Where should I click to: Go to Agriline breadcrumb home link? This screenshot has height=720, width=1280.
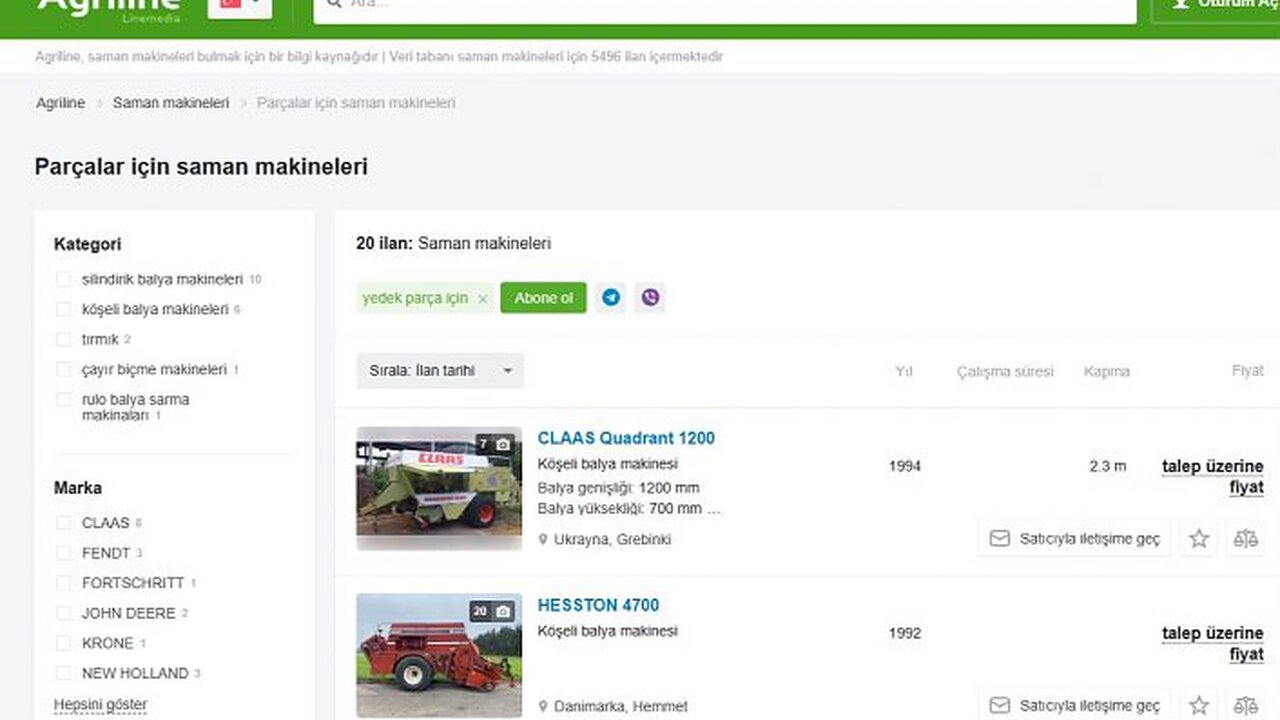coord(61,103)
